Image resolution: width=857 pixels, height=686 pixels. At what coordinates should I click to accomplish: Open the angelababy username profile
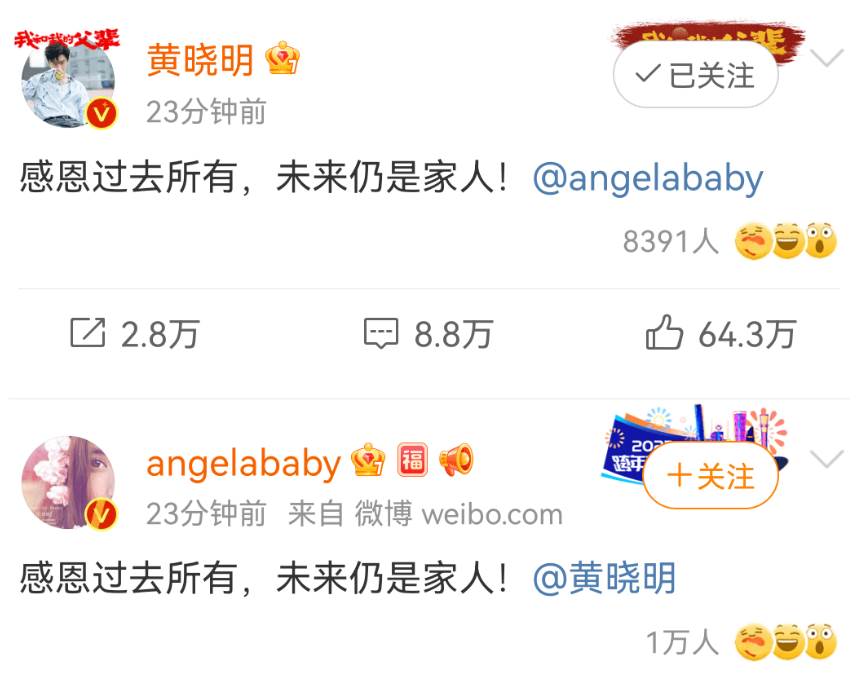[244, 464]
